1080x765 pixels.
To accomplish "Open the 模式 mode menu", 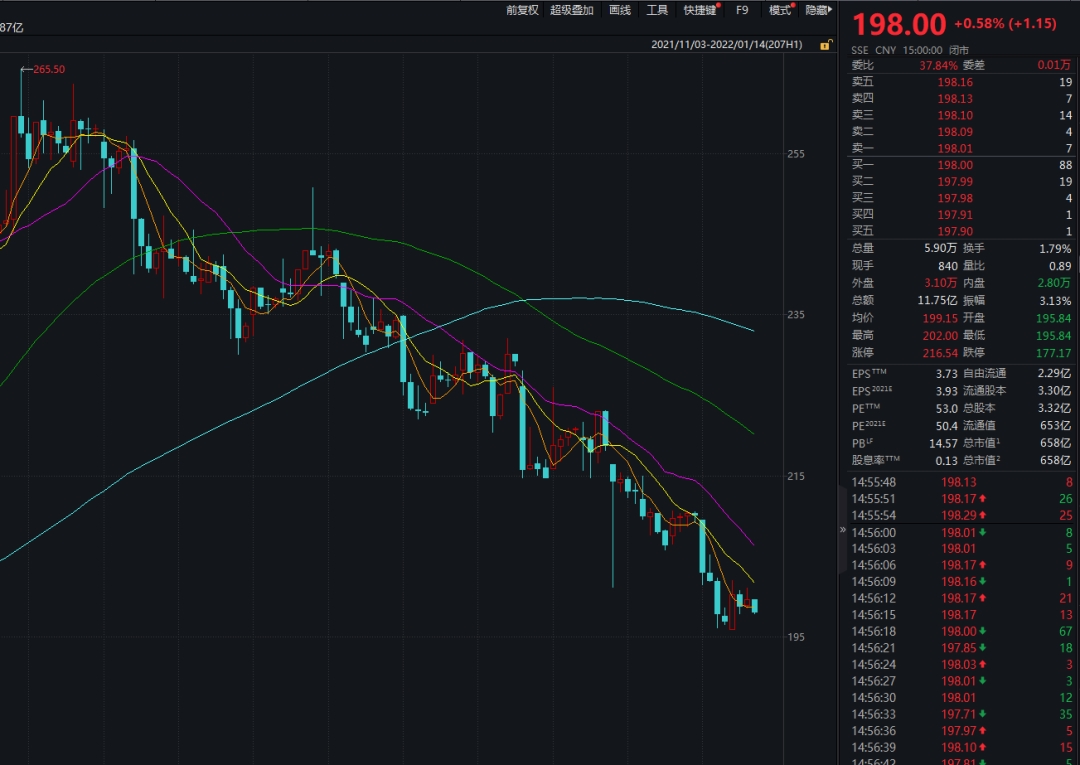I will (780, 10).
